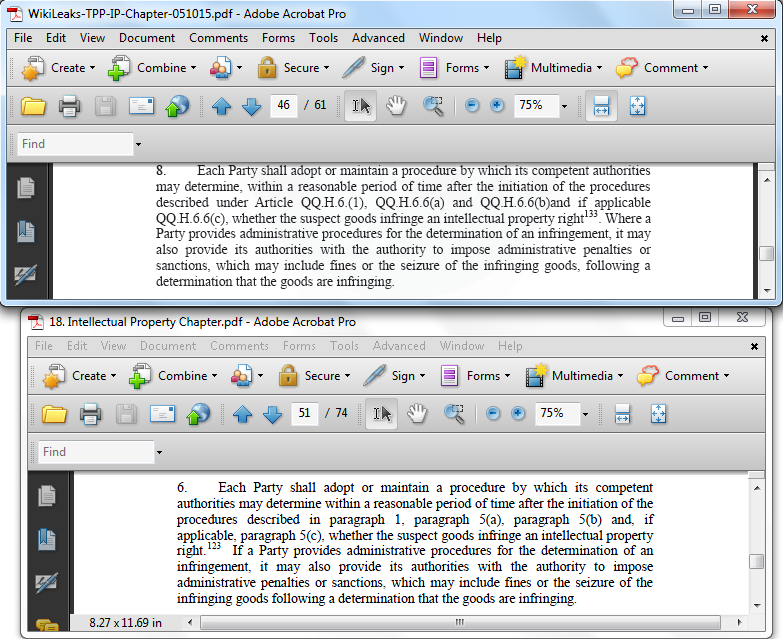Go to previous page in WikiLeaks window
Viewport: 783px width, 639px height.
tap(221, 106)
